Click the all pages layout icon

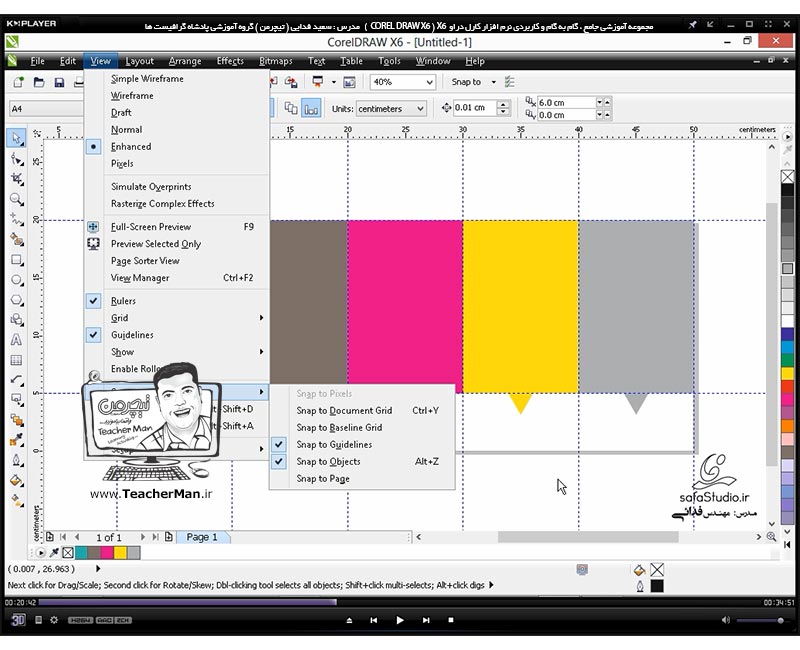coord(291,108)
